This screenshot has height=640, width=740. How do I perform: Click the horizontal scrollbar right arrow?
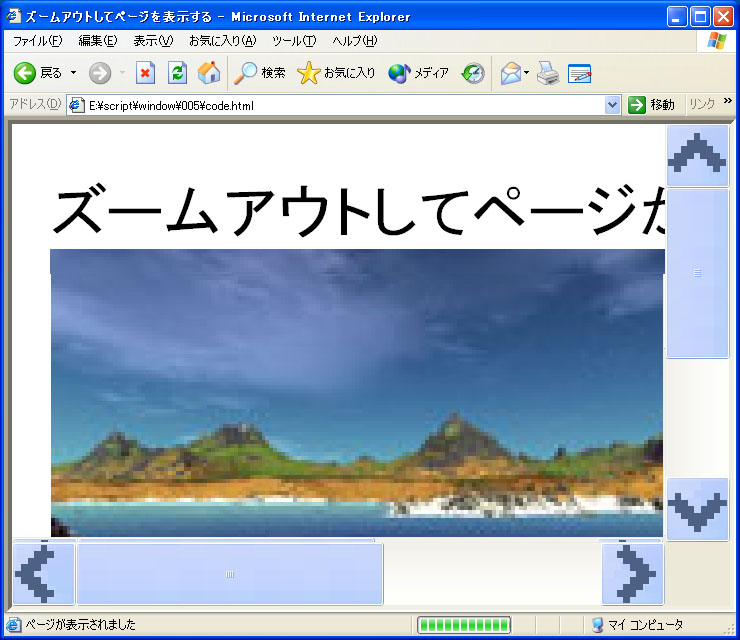pyautogui.click(x=633, y=573)
